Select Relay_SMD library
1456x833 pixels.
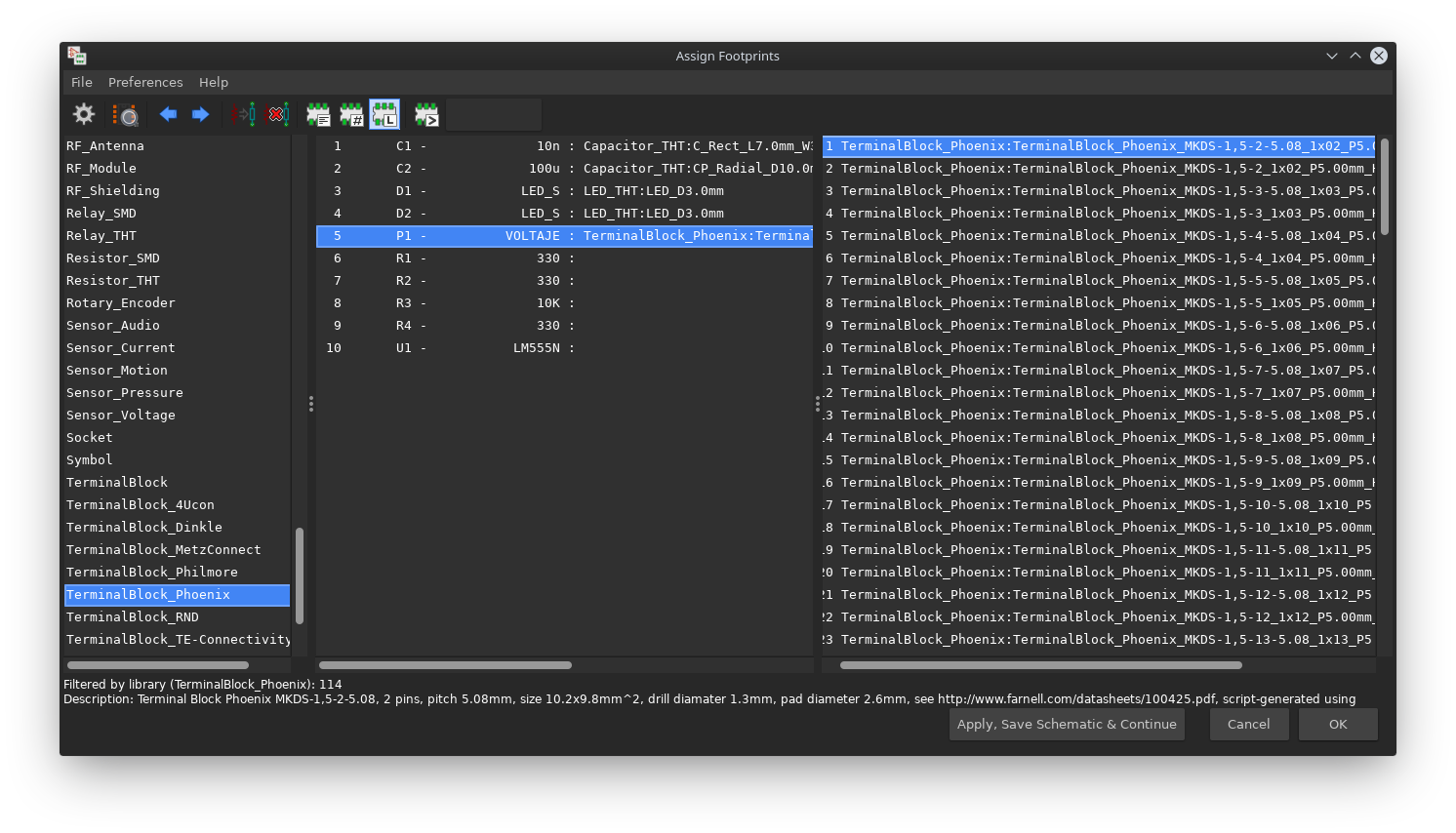click(x=178, y=214)
